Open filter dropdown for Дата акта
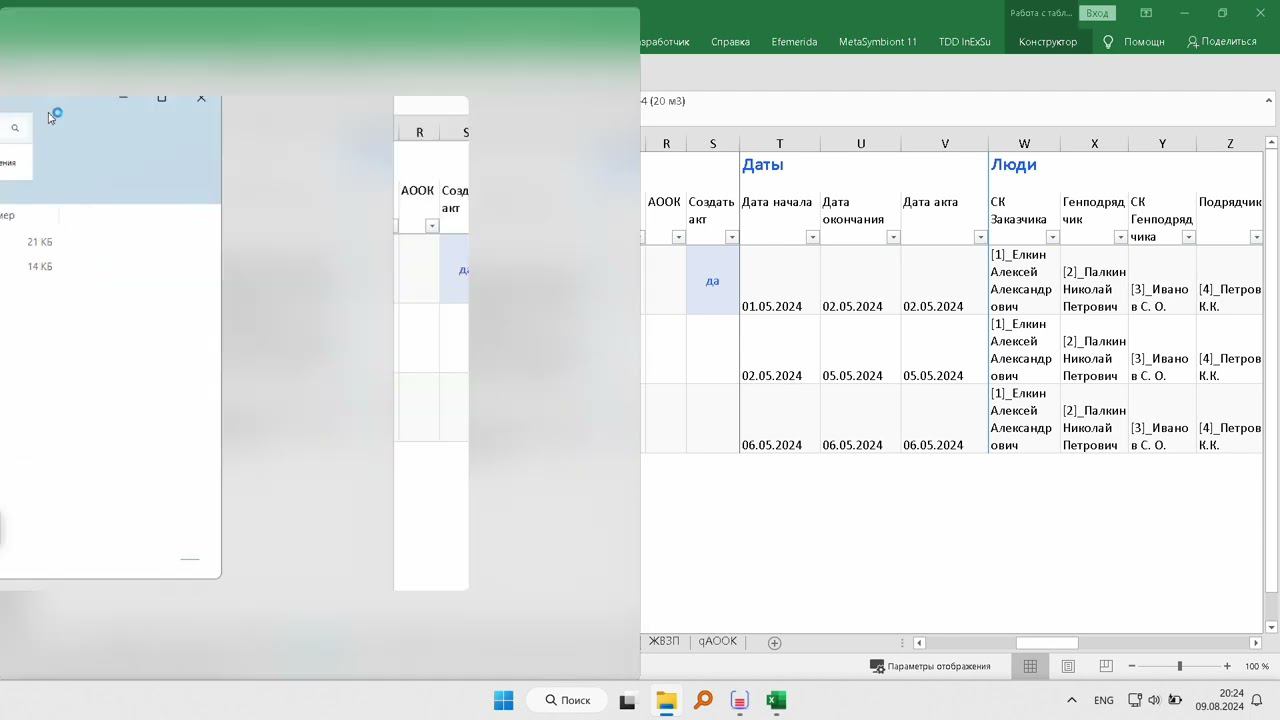Image resolution: width=1280 pixels, height=720 pixels. (980, 237)
